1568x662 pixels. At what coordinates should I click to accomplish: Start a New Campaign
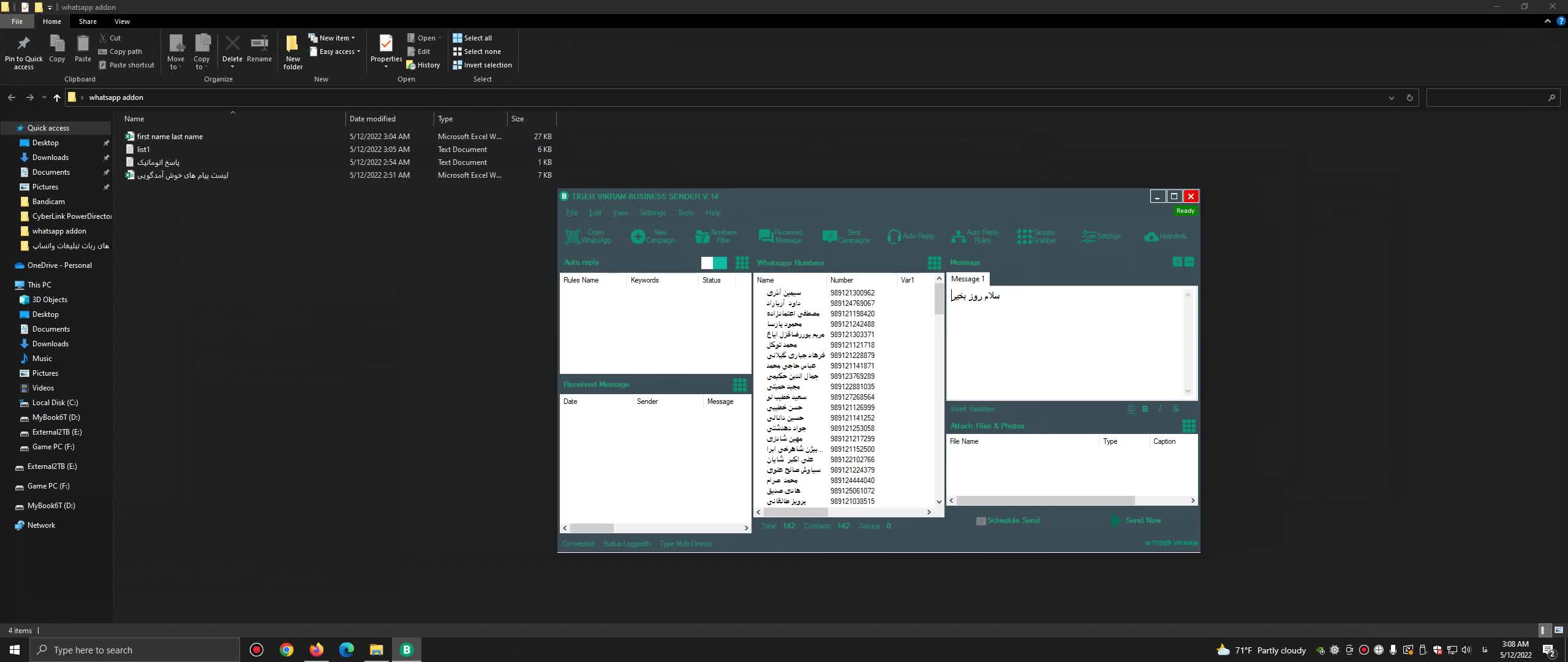653,236
